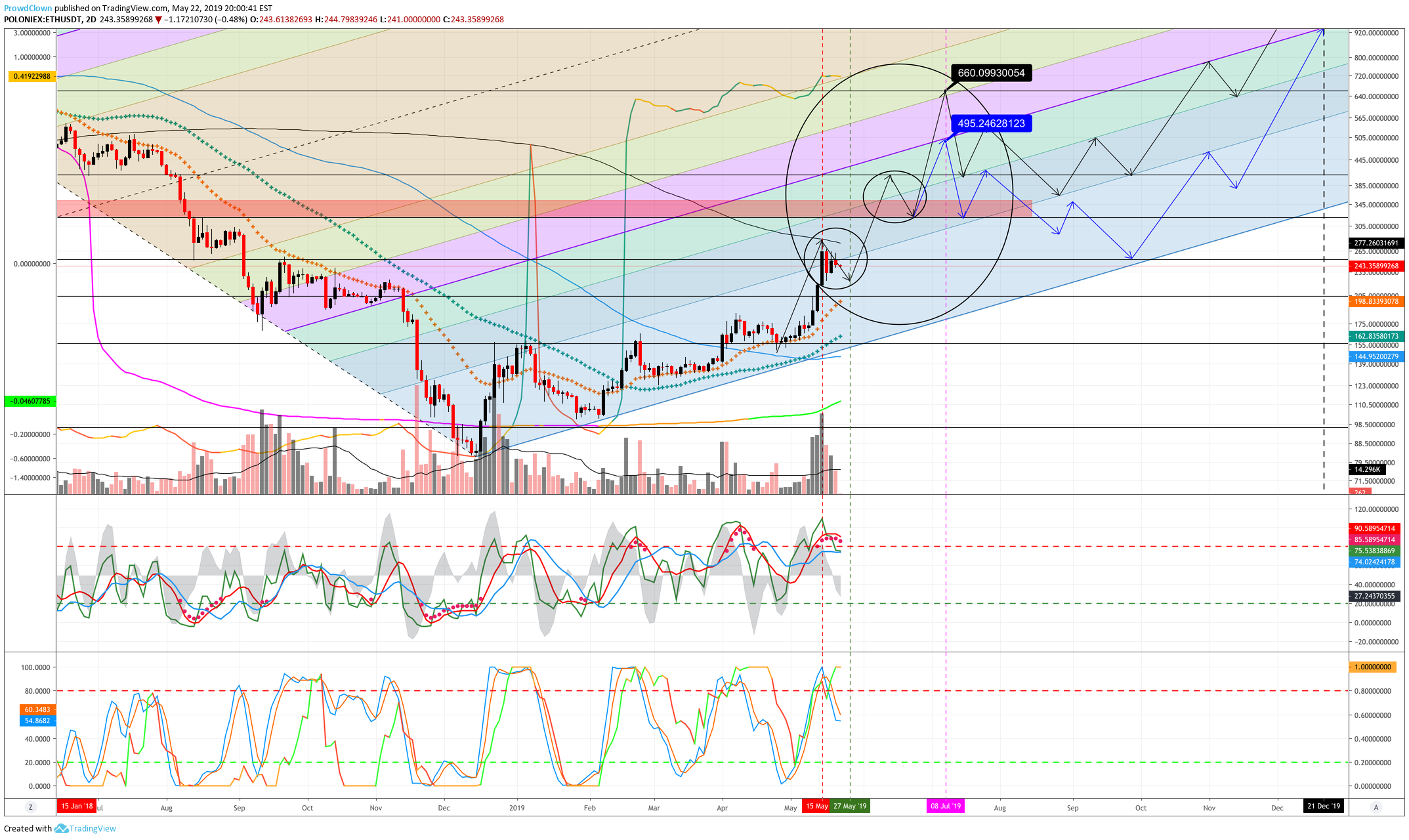This screenshot has width=1409, height=840.
Task: Click the green indicator value -0.04607785
Action: pos(30,401)
